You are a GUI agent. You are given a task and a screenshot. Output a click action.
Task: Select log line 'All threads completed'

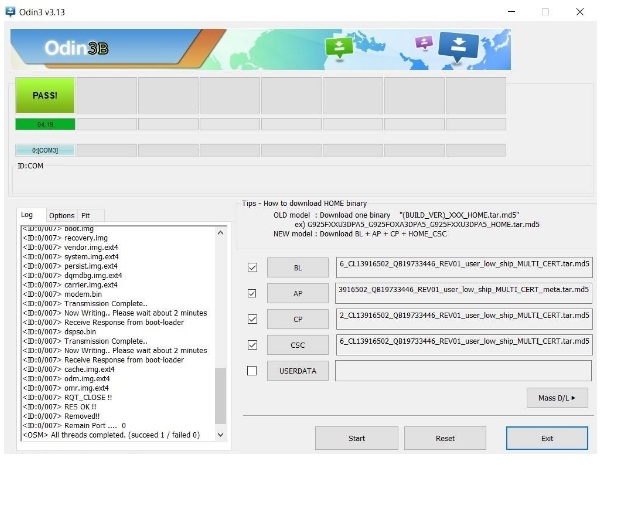[111, 435]
